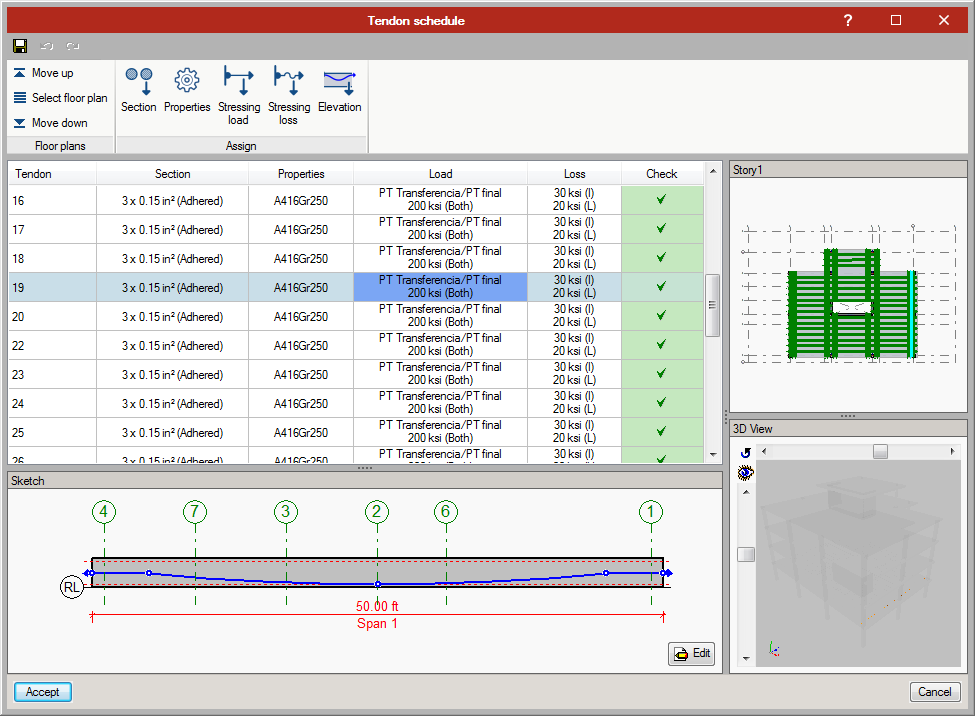Image resolution: width=975 pixels, height=716 pixels.
Task: Reset the 3D view with the rotate arrow icon
Action: coord(745,453)
